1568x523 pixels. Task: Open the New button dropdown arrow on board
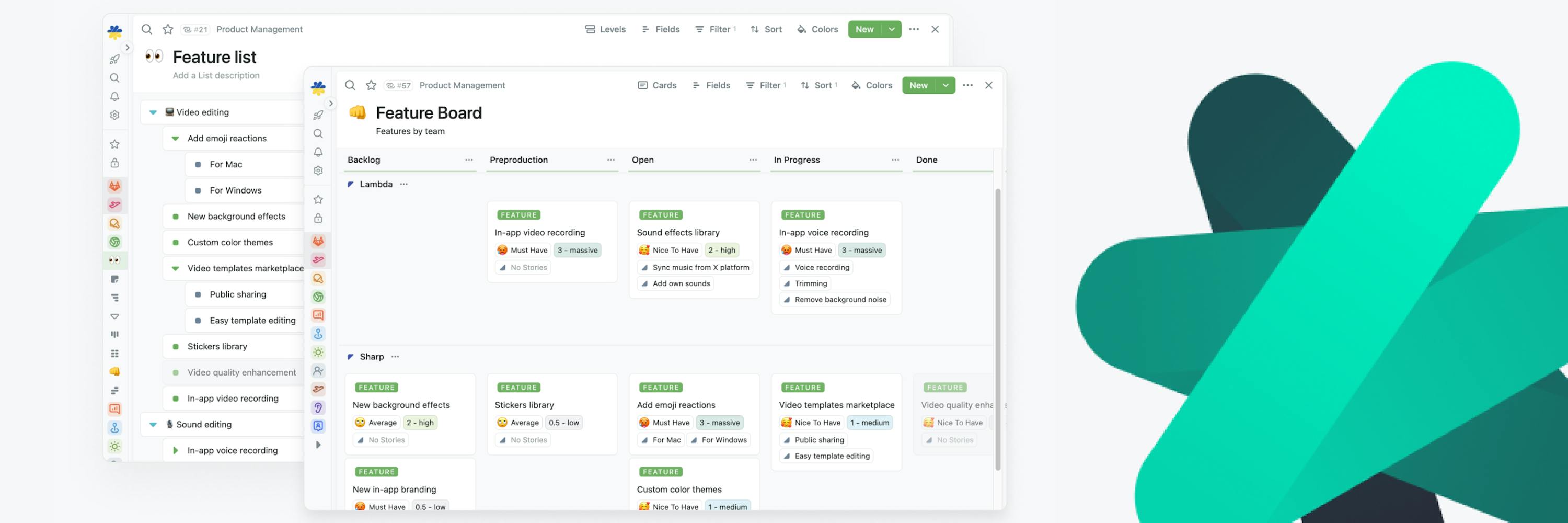946,85
